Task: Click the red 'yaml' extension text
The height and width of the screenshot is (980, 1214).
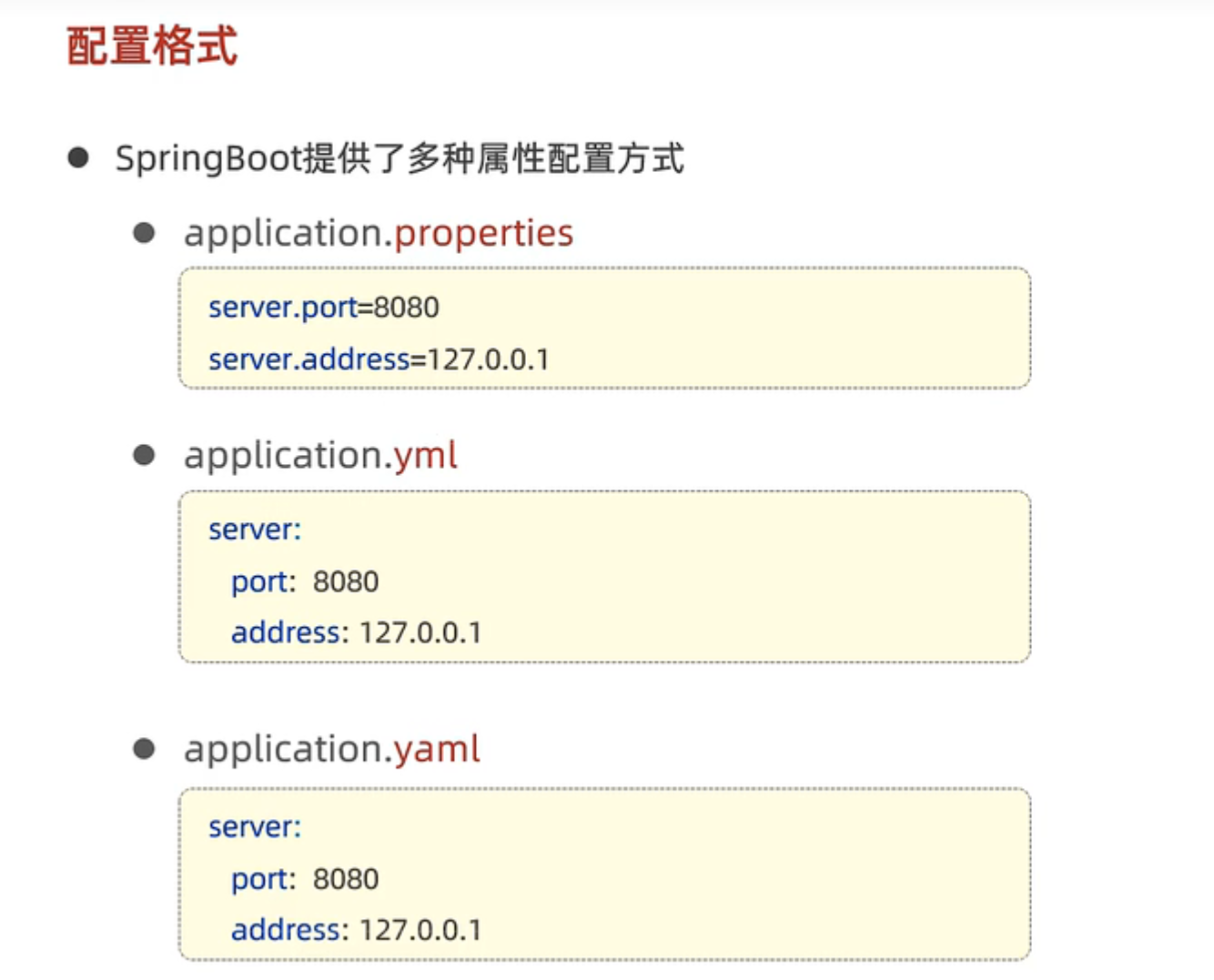Action: pyautogui.click(x=437, y=749)
